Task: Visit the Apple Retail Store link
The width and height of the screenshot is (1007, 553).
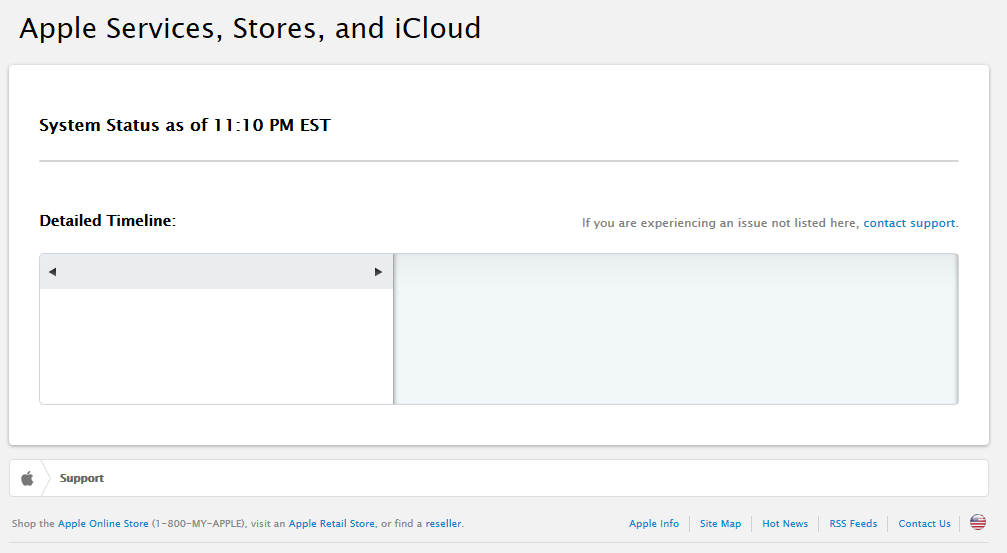Action: [332, 523]
